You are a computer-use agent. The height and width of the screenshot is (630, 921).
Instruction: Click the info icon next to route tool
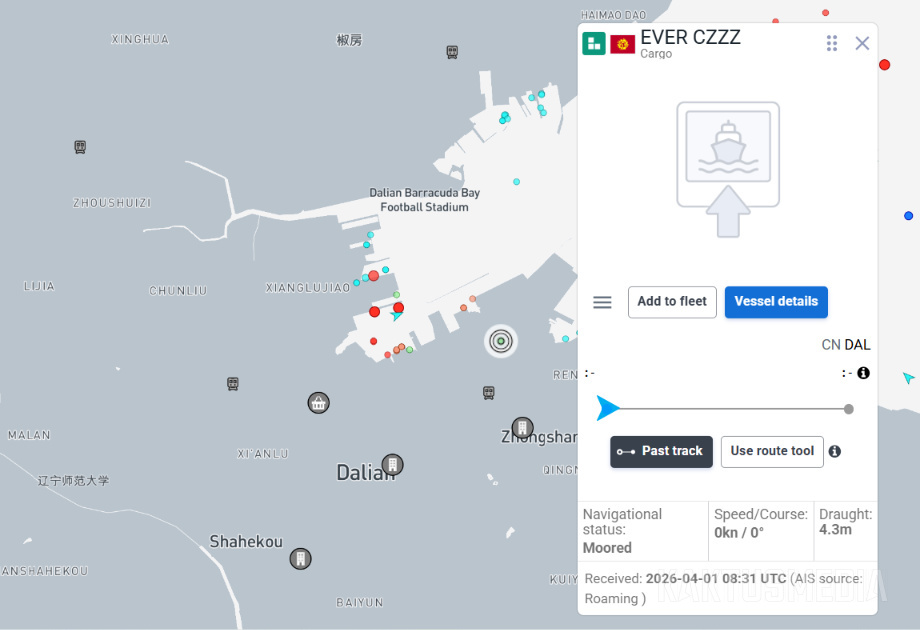(x=835, y=452)
